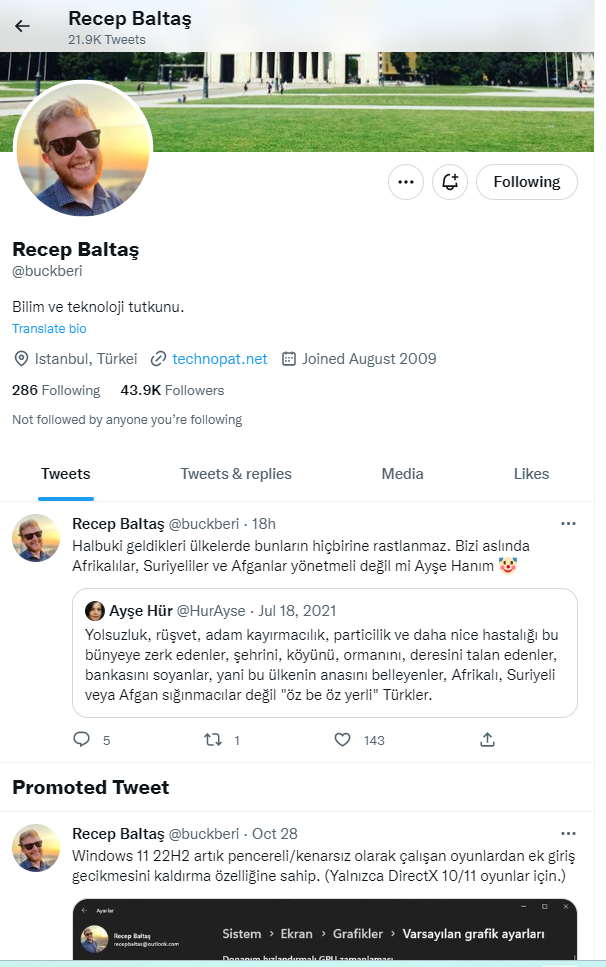
Task: Click the calendar icon beside Joined August 2009
Action: click(x=289, y=358)
